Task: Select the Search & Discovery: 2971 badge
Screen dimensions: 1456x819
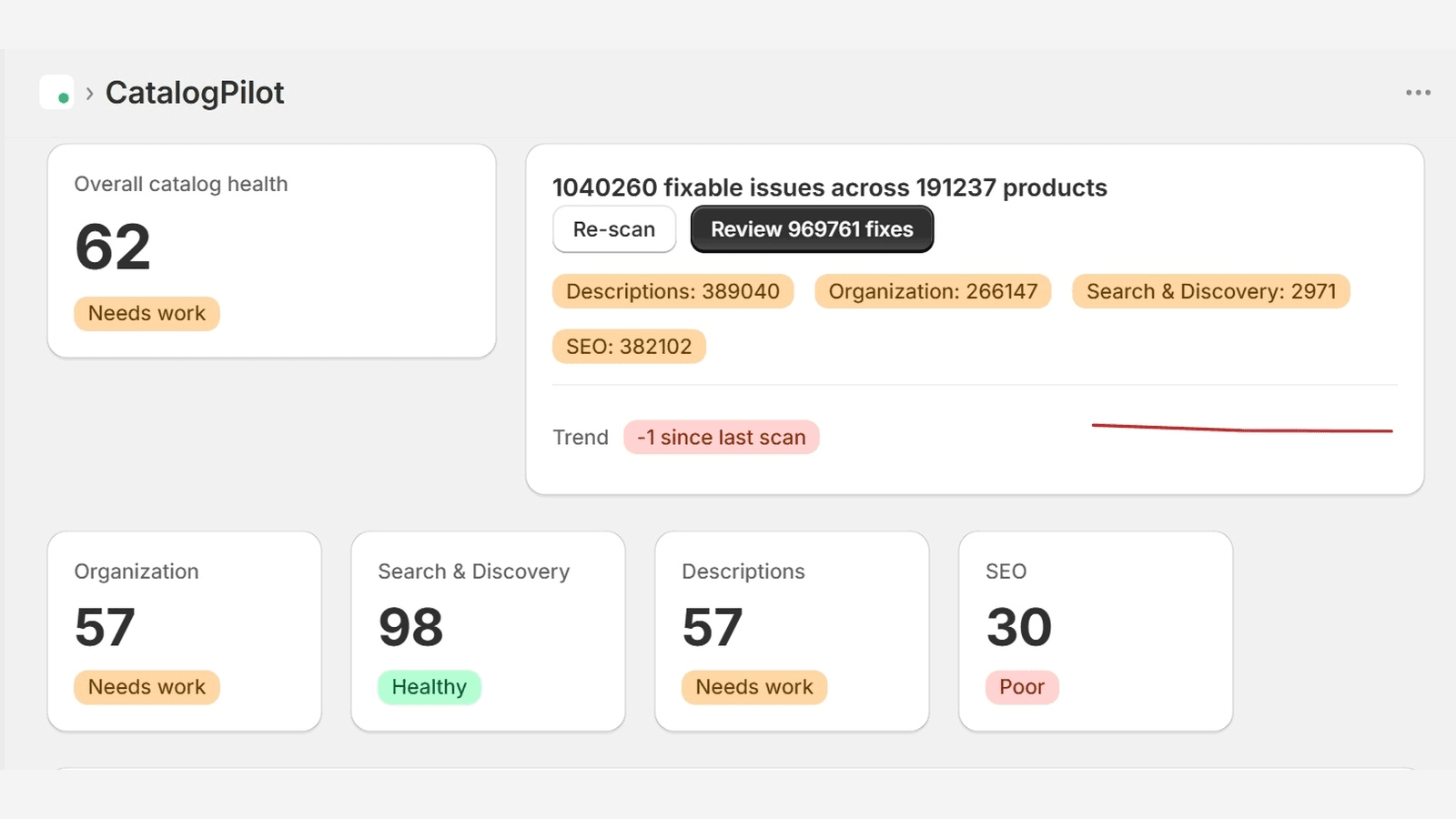Action: pos(1211,291)
